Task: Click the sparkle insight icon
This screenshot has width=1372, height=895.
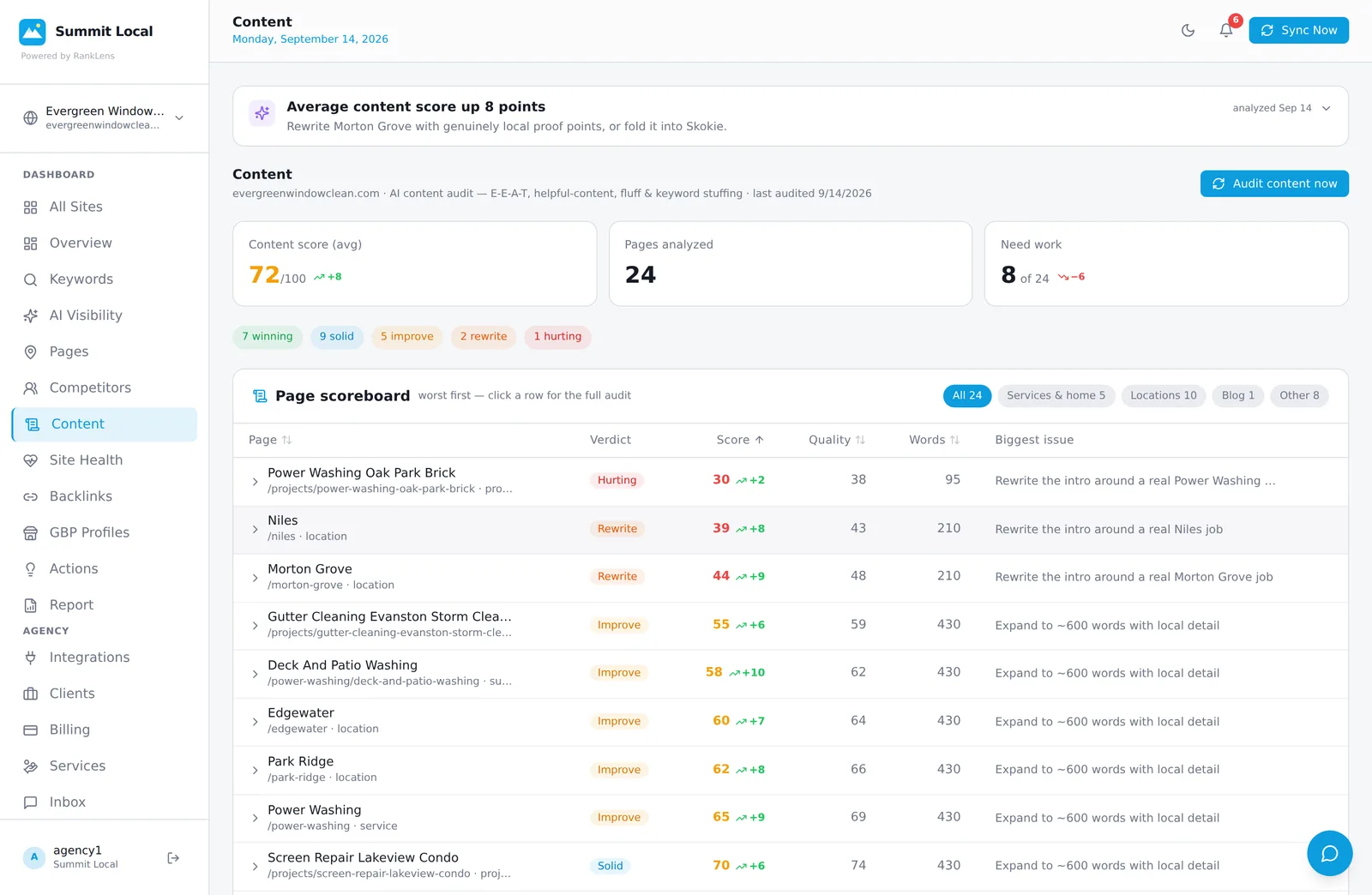Action: [262, 113]
